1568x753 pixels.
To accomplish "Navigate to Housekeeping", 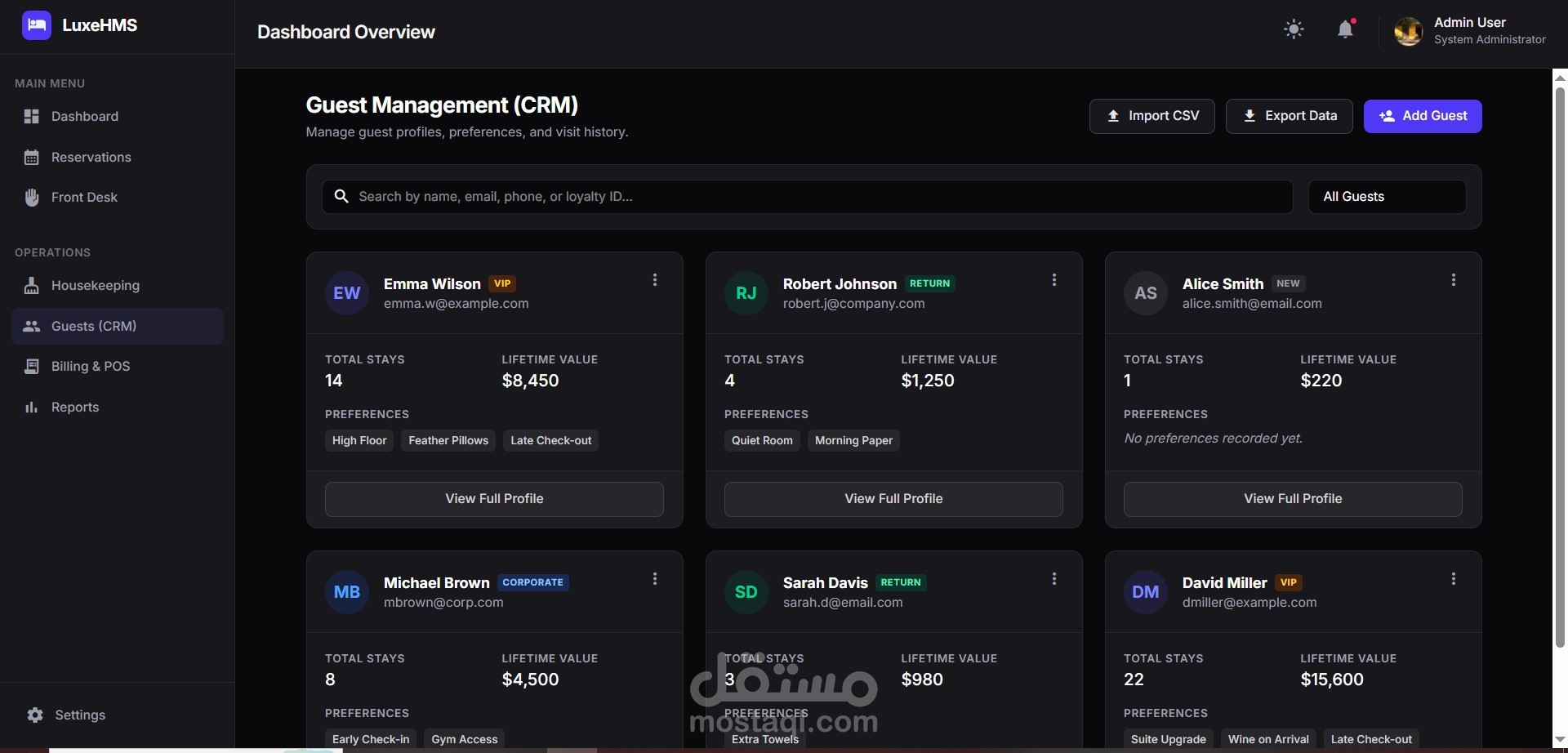I will click(x=118, y=285).
